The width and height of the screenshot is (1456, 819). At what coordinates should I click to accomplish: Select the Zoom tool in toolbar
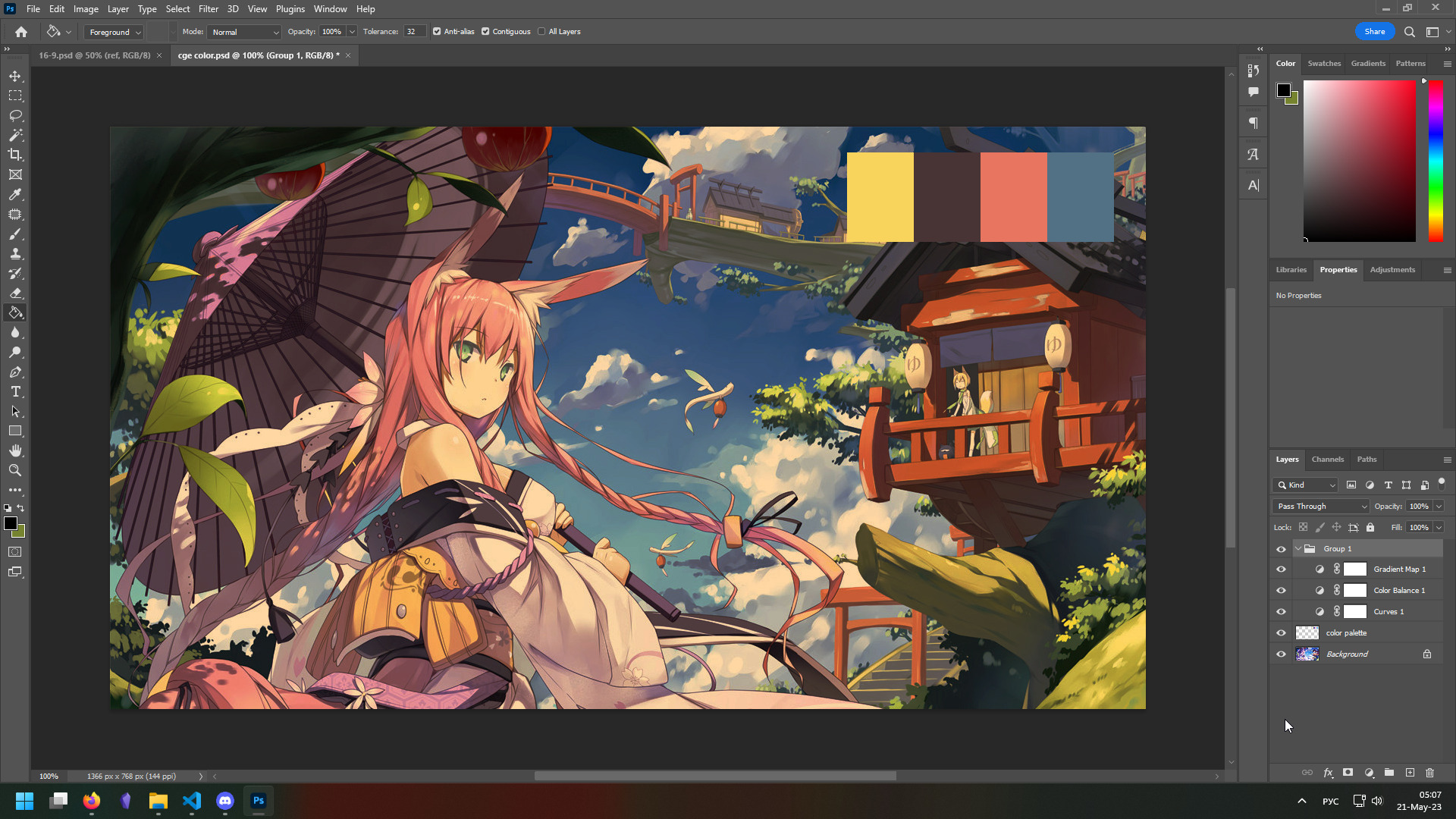coord(15,471)
